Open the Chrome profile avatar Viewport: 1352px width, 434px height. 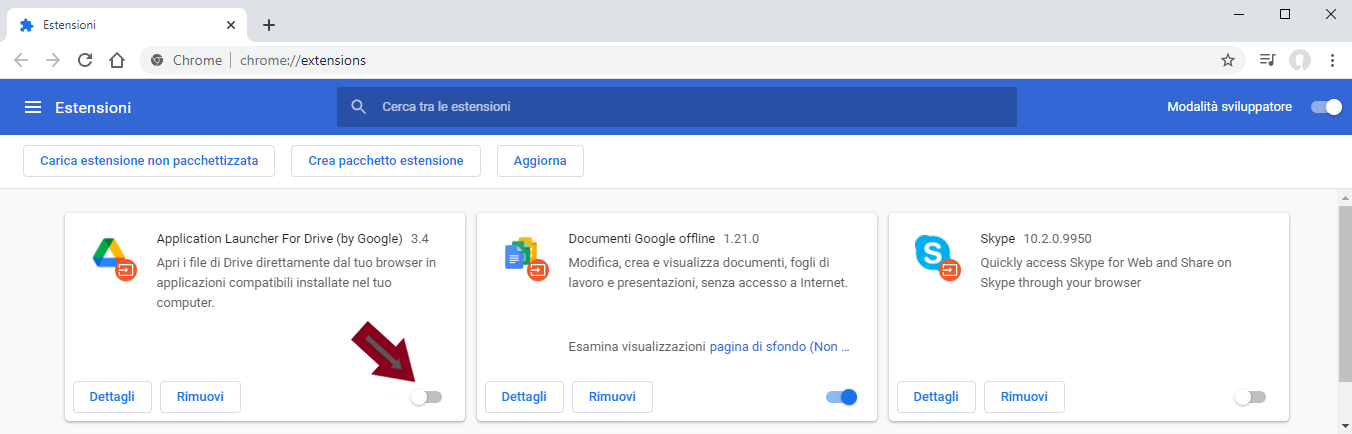coord(1299,60)
